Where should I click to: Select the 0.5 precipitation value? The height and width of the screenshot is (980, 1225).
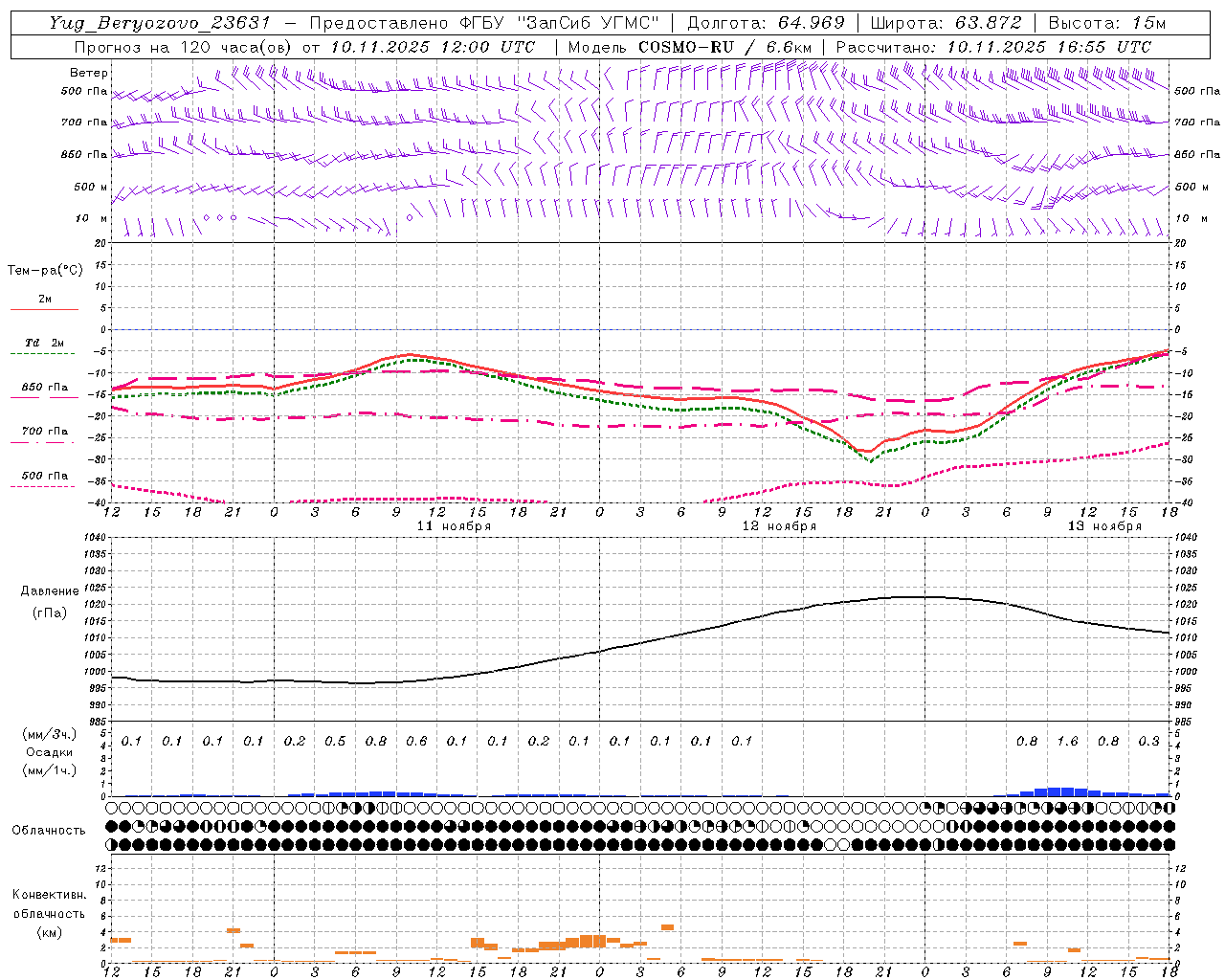click(335, 742)
